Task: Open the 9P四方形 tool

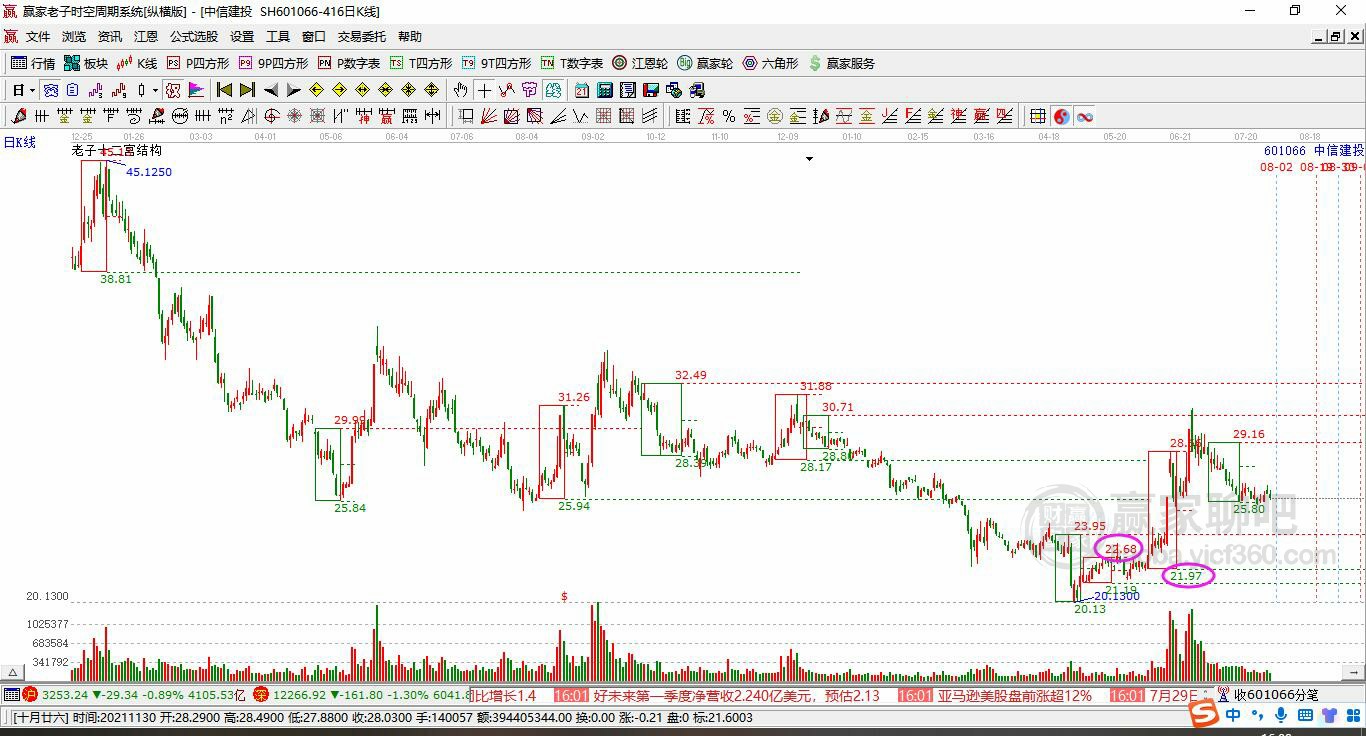Action: (x=272, y=63)
